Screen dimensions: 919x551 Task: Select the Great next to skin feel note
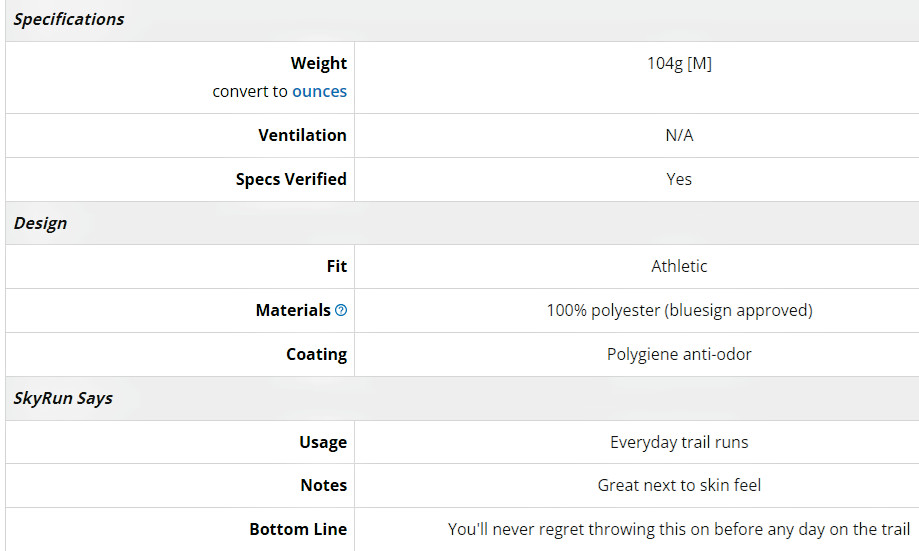pyautogui.click(x=679, y=485)
